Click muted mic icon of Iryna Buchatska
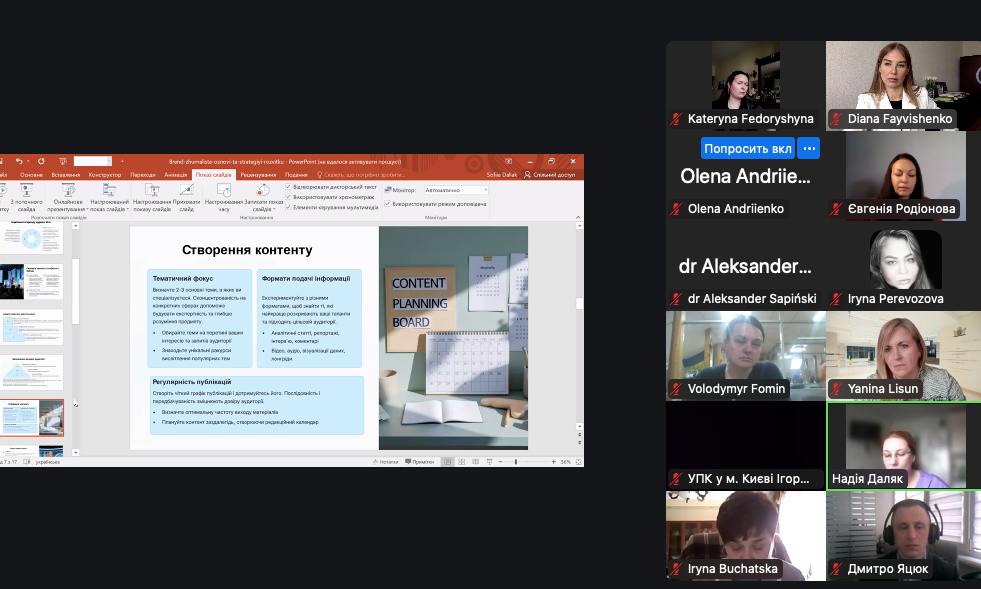This screenshot has height=589, width=981. pyautogui.click(x=676, y=569)
